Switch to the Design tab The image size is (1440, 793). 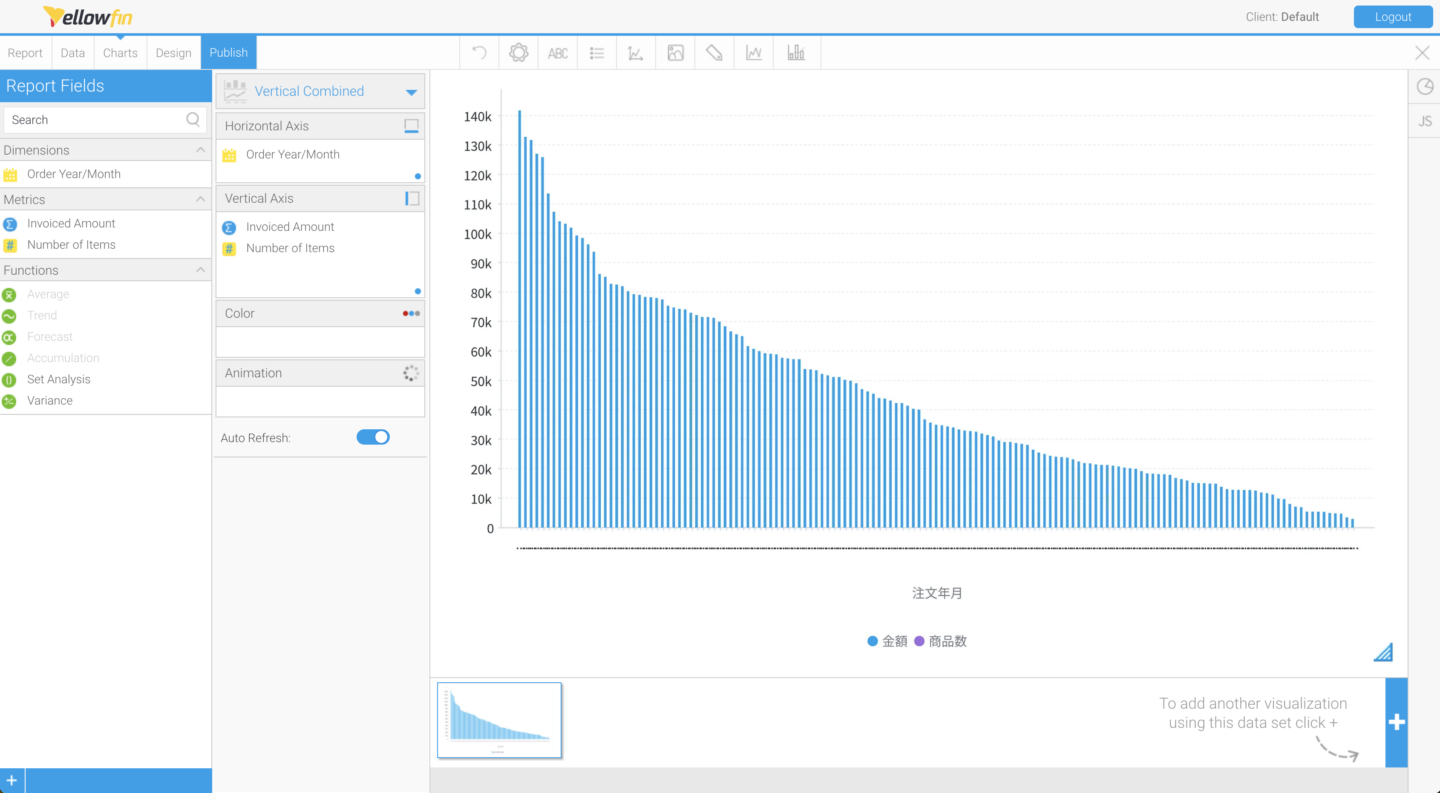[173, 52]
